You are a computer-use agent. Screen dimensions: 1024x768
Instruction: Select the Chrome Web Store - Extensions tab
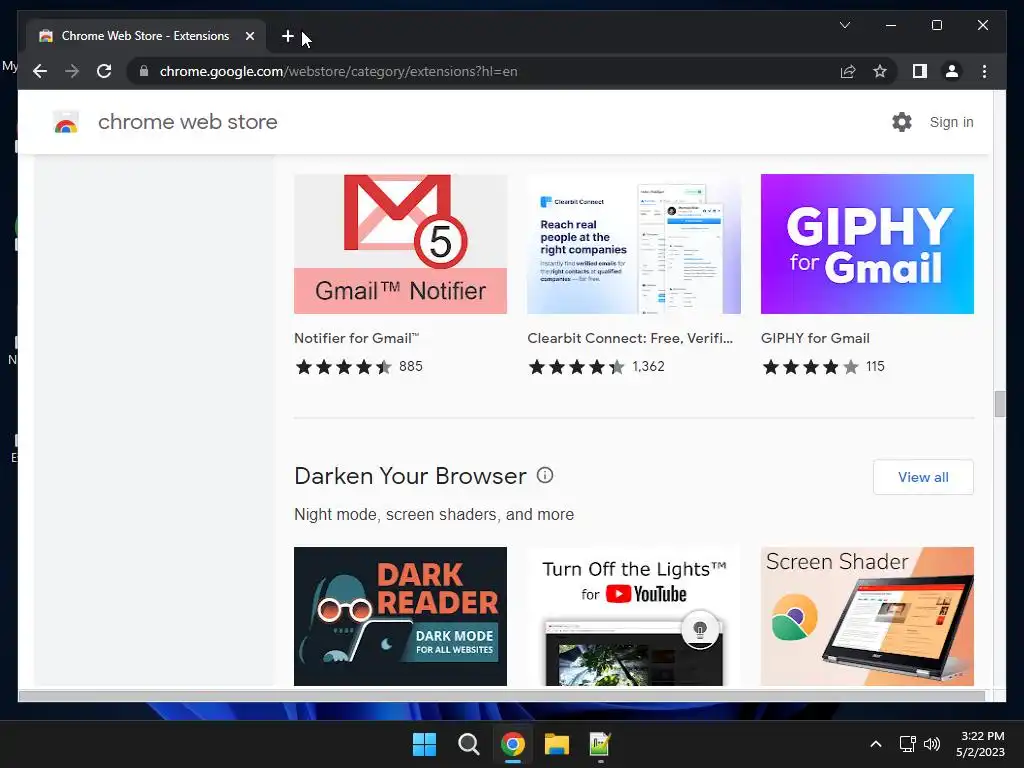146,36
